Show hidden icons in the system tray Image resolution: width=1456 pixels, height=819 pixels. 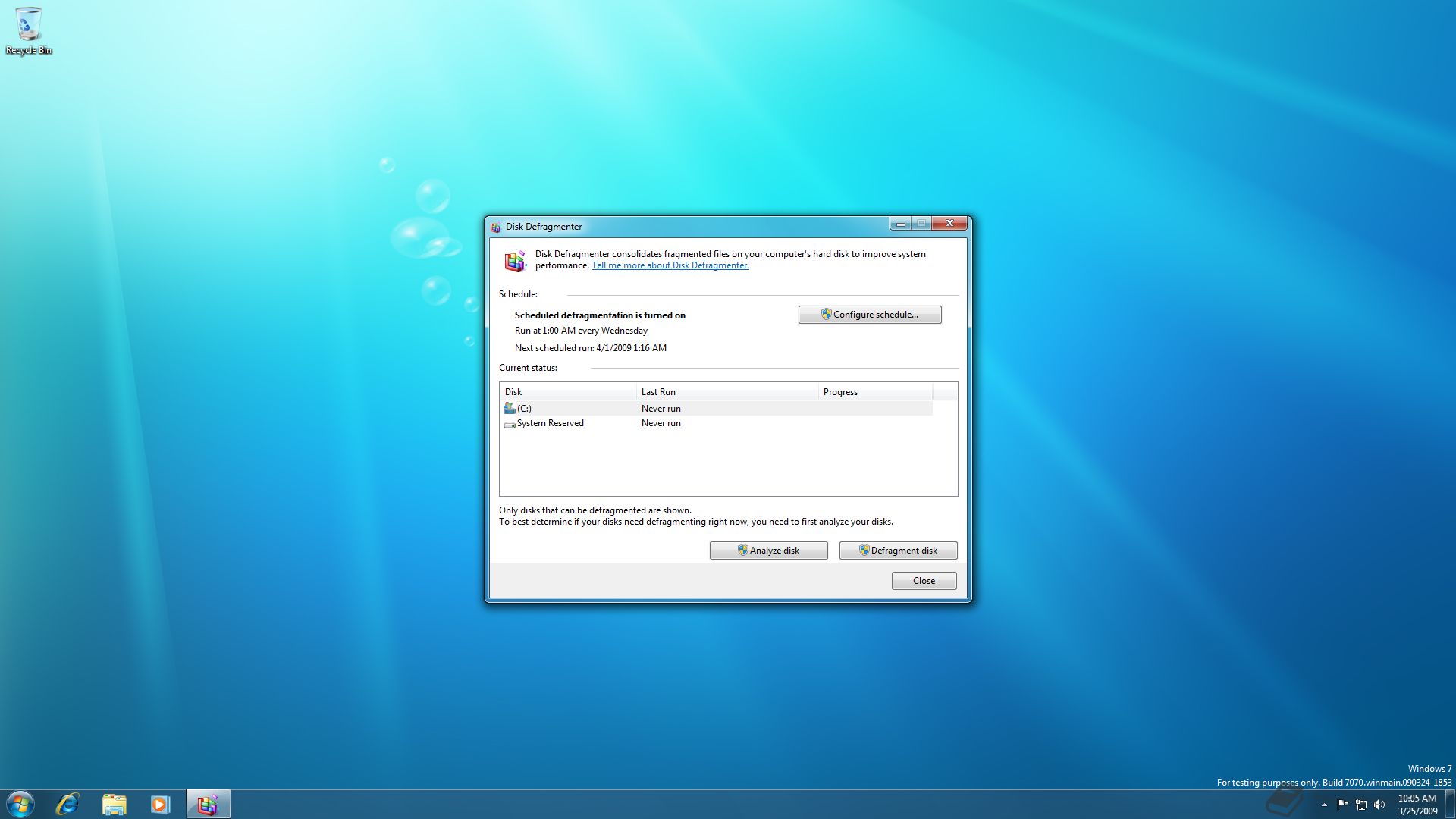pos(1324,805)
